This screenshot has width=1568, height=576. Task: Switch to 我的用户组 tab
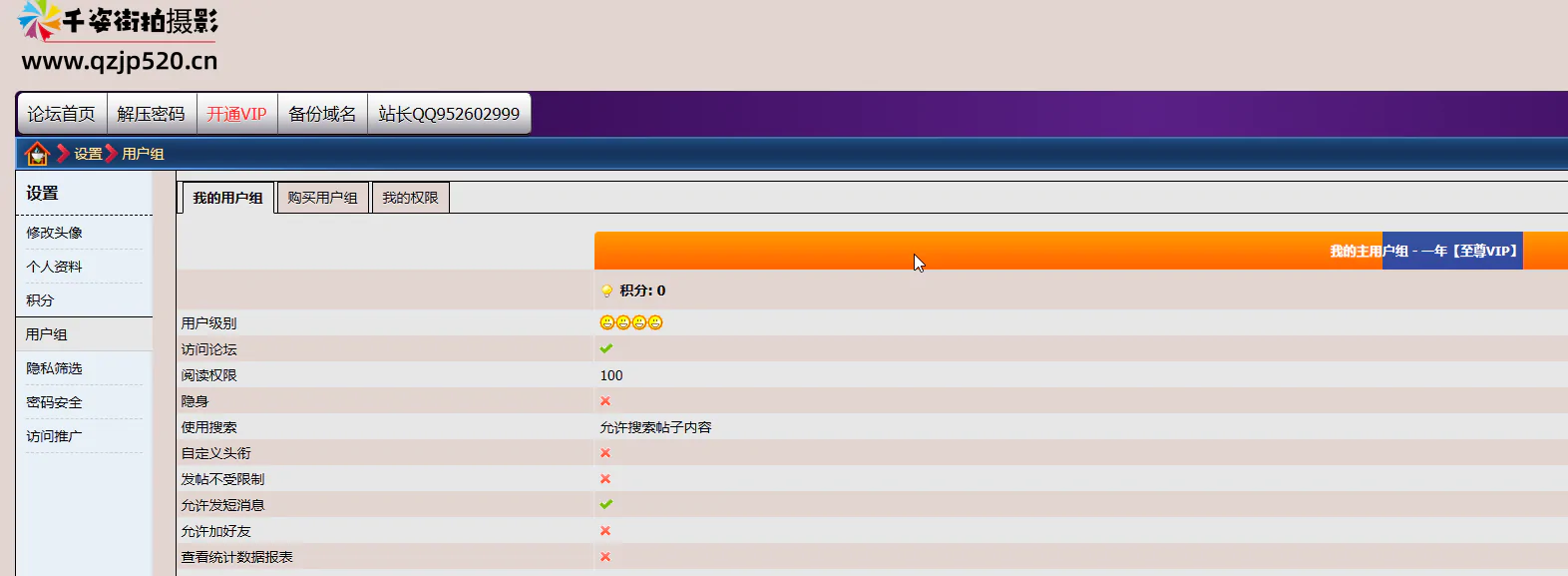[227, 198]
